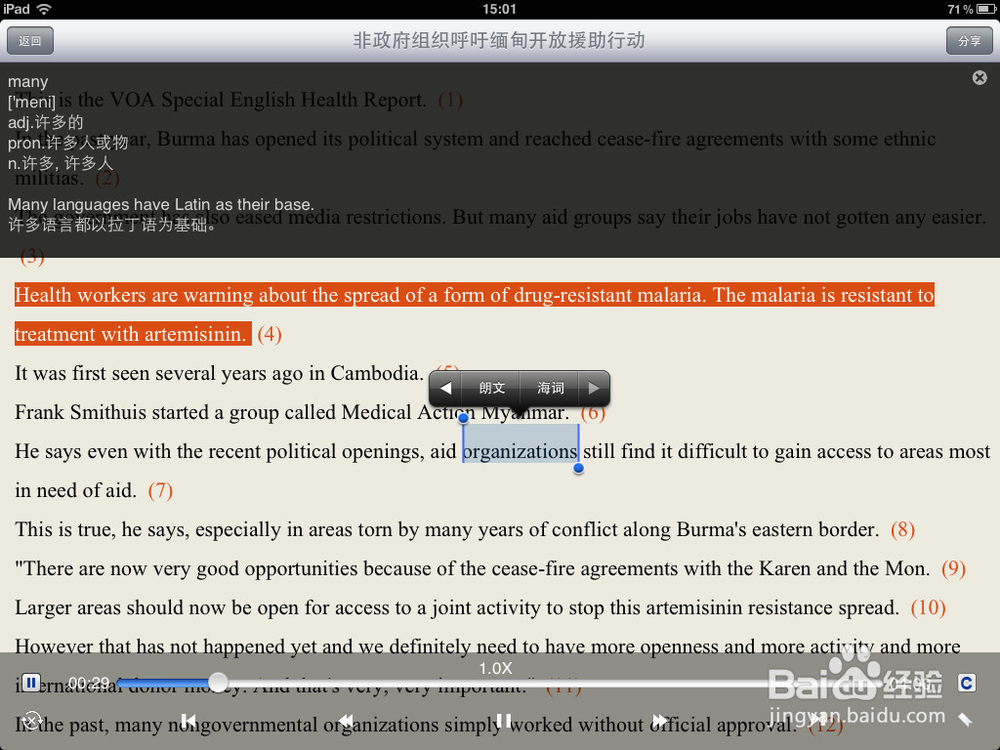Tap the 返回 back button
Screen dimensions: 1000x750
point(30,41)
